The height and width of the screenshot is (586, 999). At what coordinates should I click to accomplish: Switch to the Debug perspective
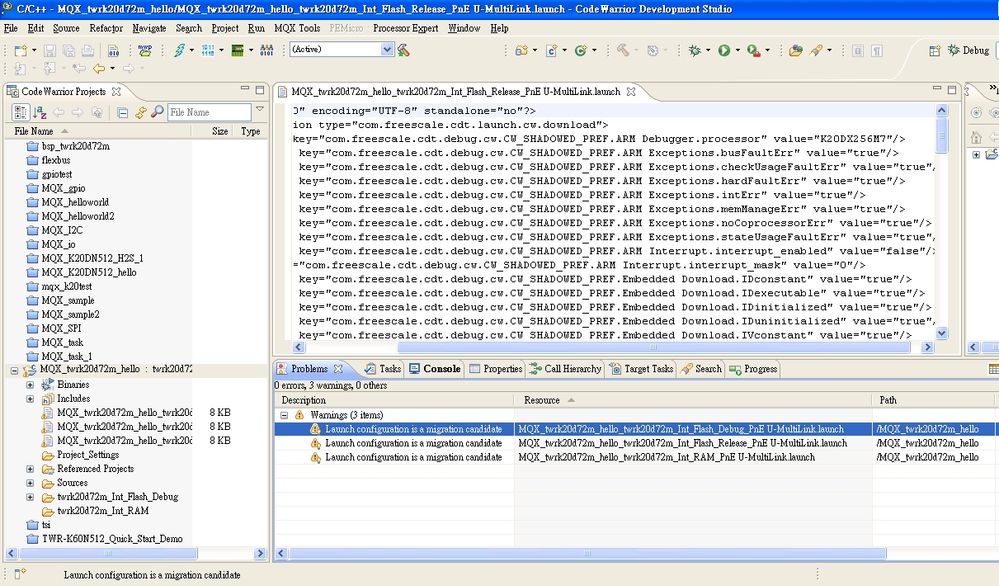(968, 50)
